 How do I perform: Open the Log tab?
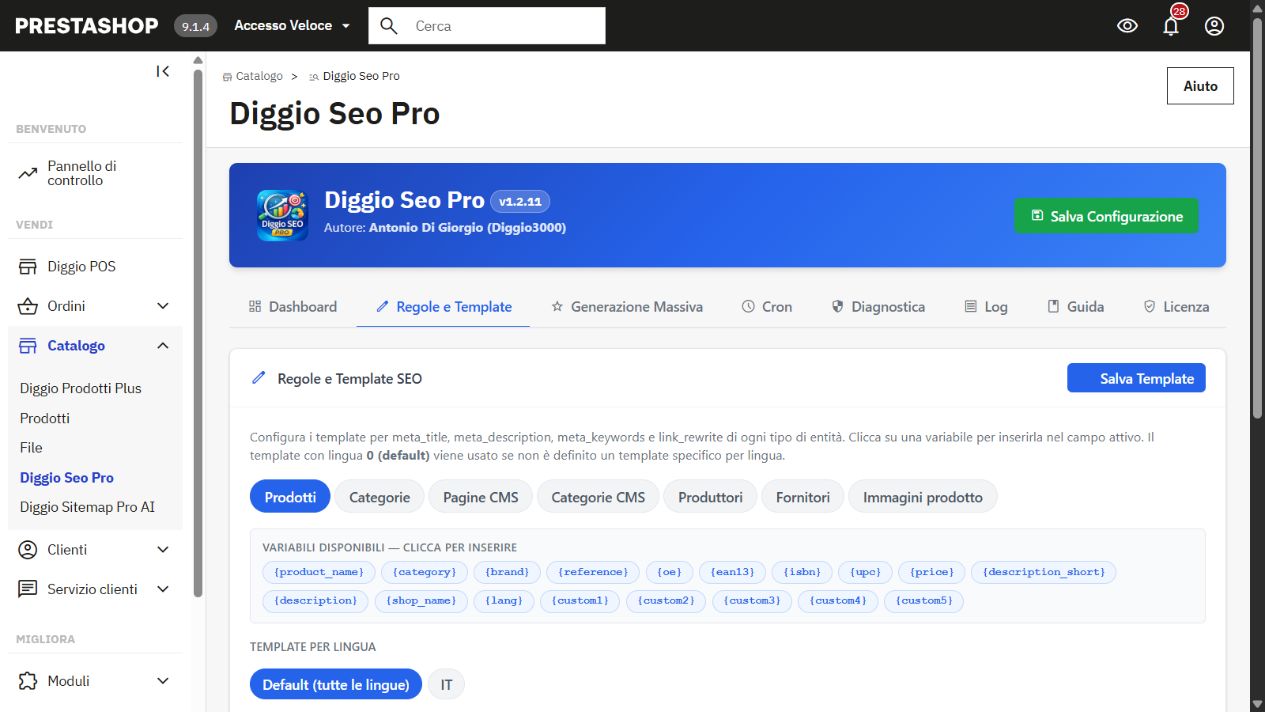[x=985, y=307]
